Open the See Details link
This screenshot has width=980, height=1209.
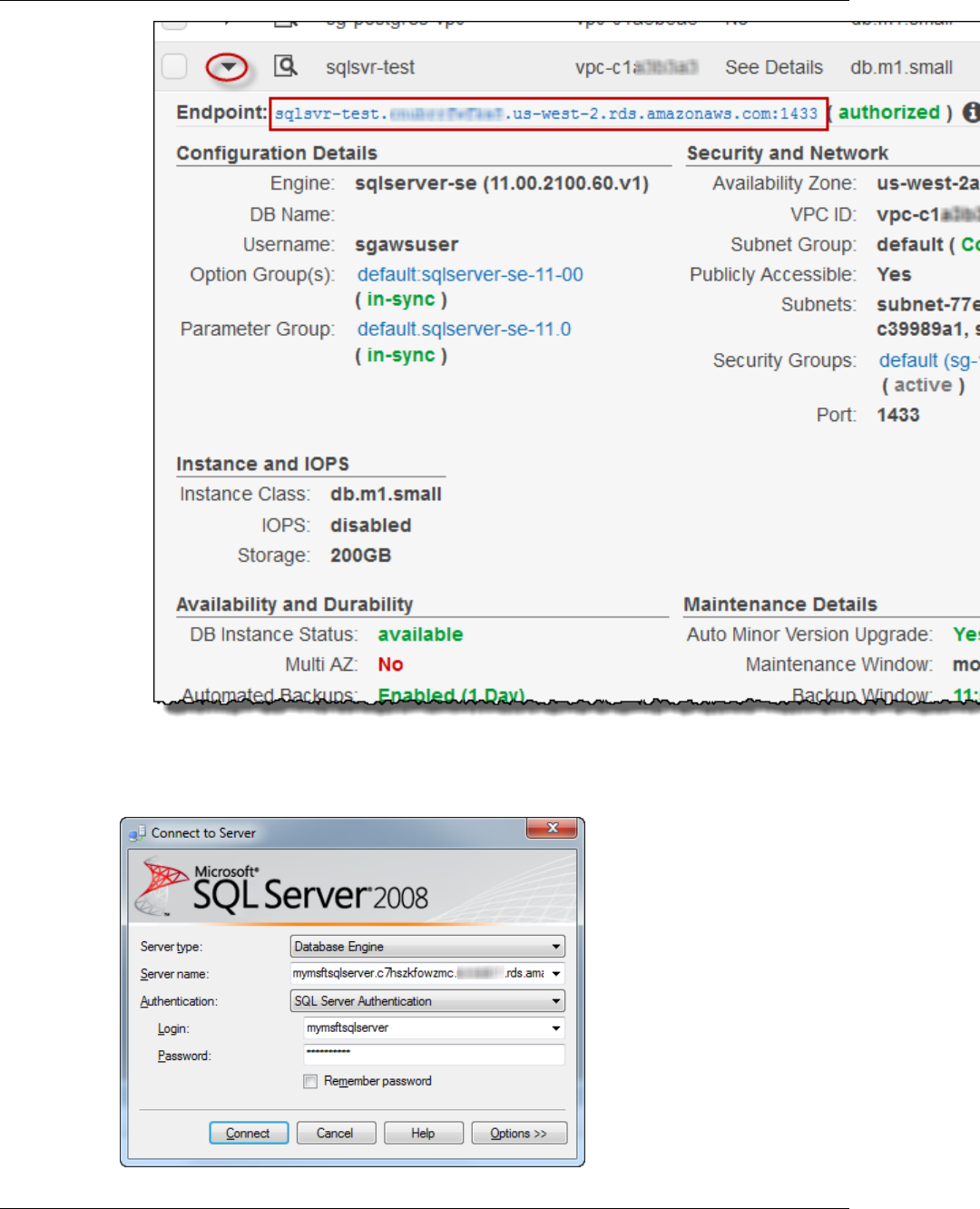[774, 67]
